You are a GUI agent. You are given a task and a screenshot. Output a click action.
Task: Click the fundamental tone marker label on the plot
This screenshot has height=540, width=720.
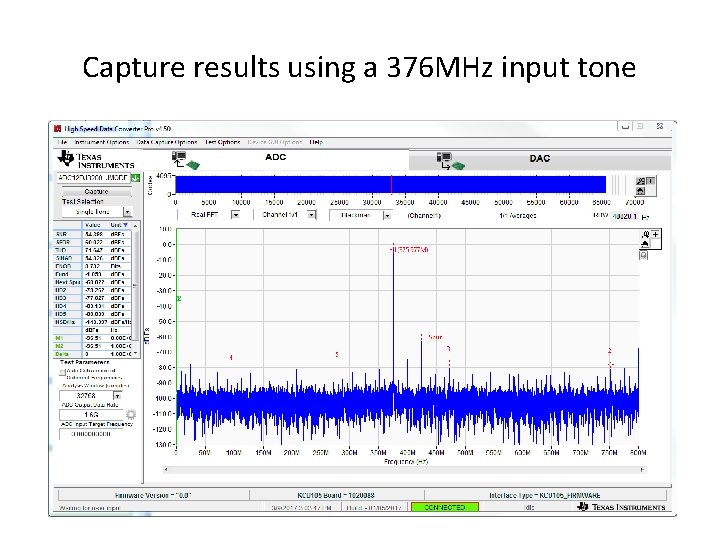click(x=410, y=249)
